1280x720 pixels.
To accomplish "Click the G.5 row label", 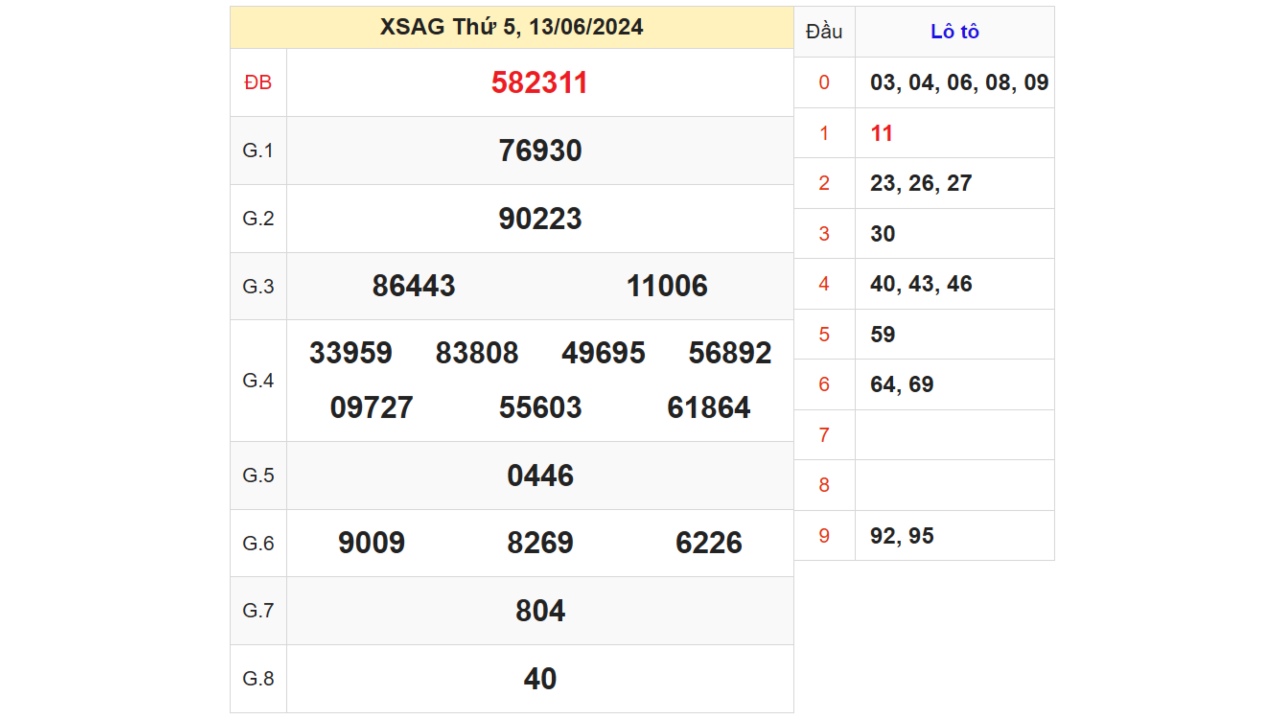I will [x=258, y=476].
